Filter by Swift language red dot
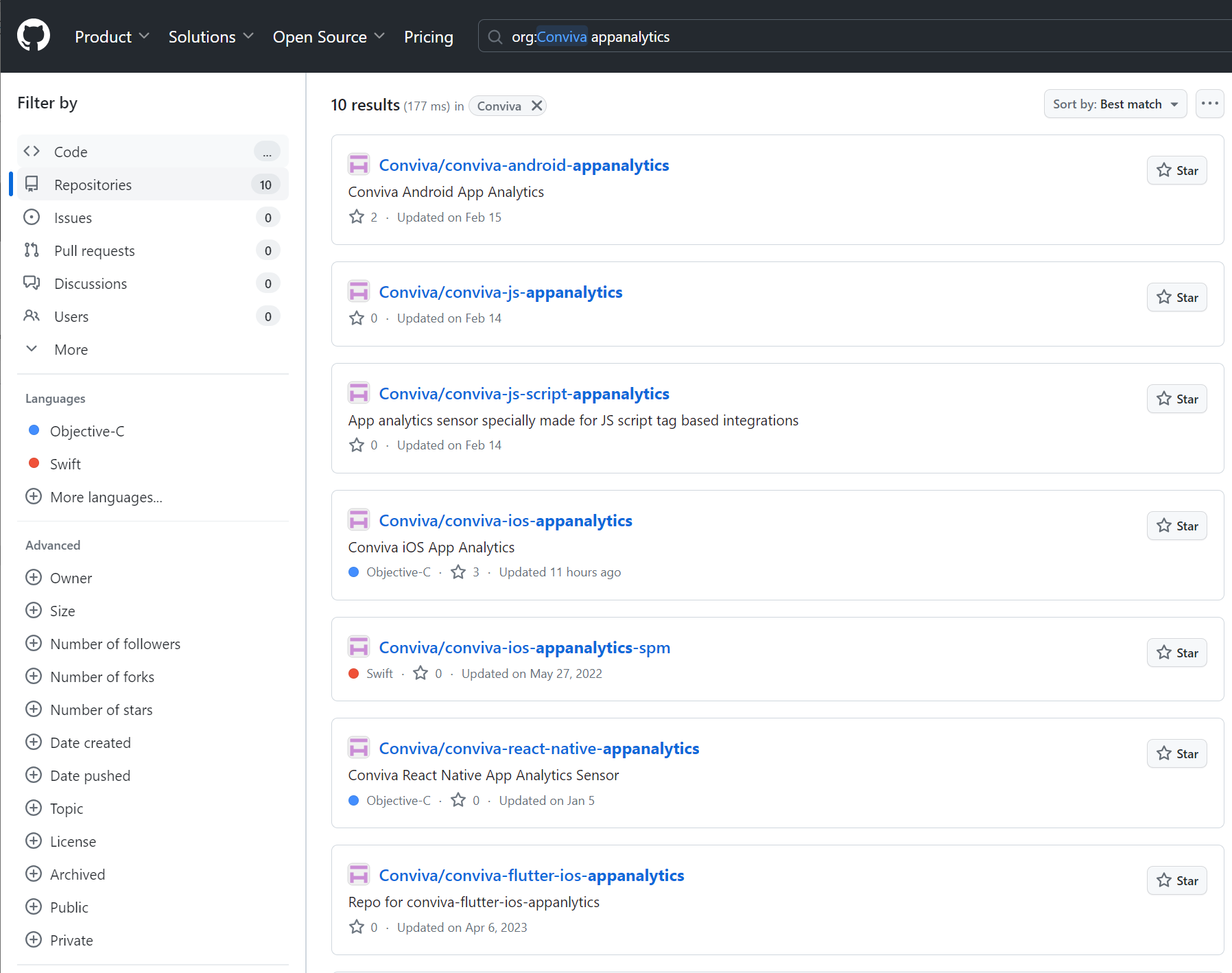Viewport: 1232px width, 973px height. pos(34,463)
